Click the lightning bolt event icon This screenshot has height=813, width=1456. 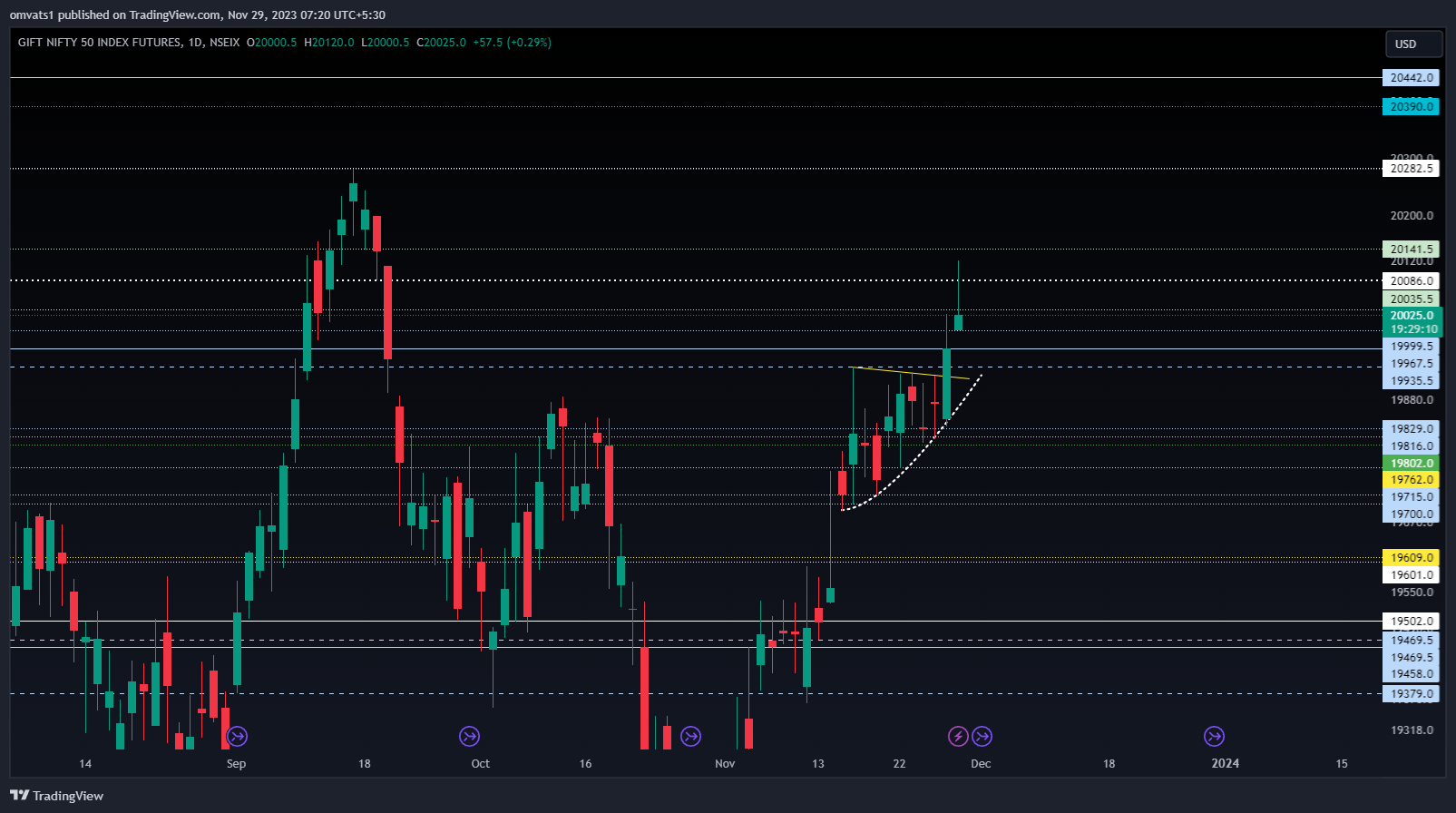(958, 736)
